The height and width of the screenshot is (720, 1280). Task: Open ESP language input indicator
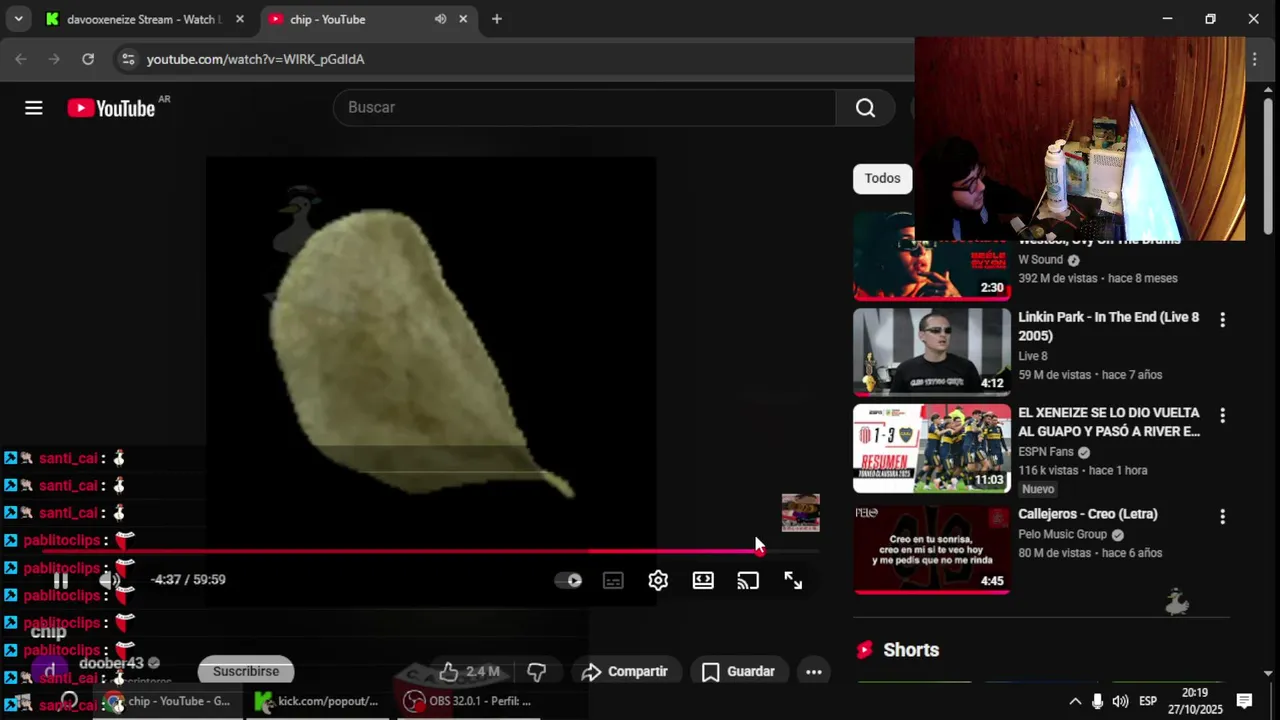[x=1148, y=701]
